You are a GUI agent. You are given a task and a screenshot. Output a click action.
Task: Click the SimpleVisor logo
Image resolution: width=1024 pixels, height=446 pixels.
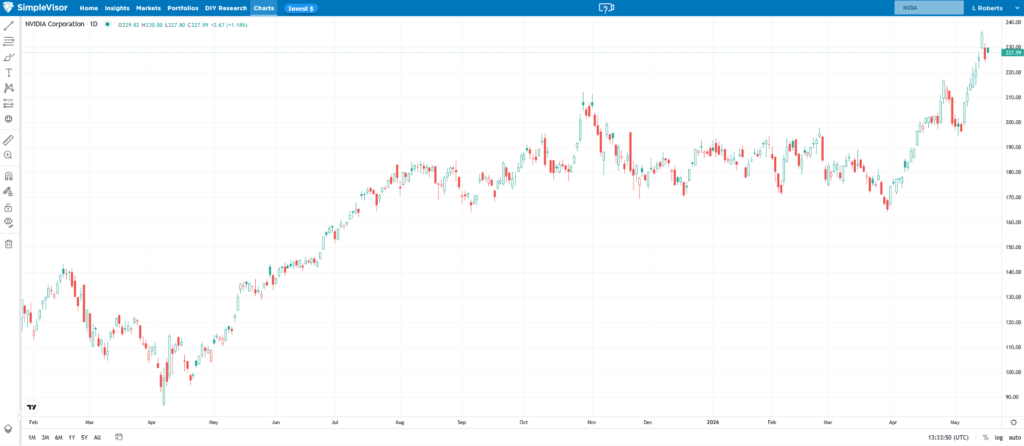36,8
